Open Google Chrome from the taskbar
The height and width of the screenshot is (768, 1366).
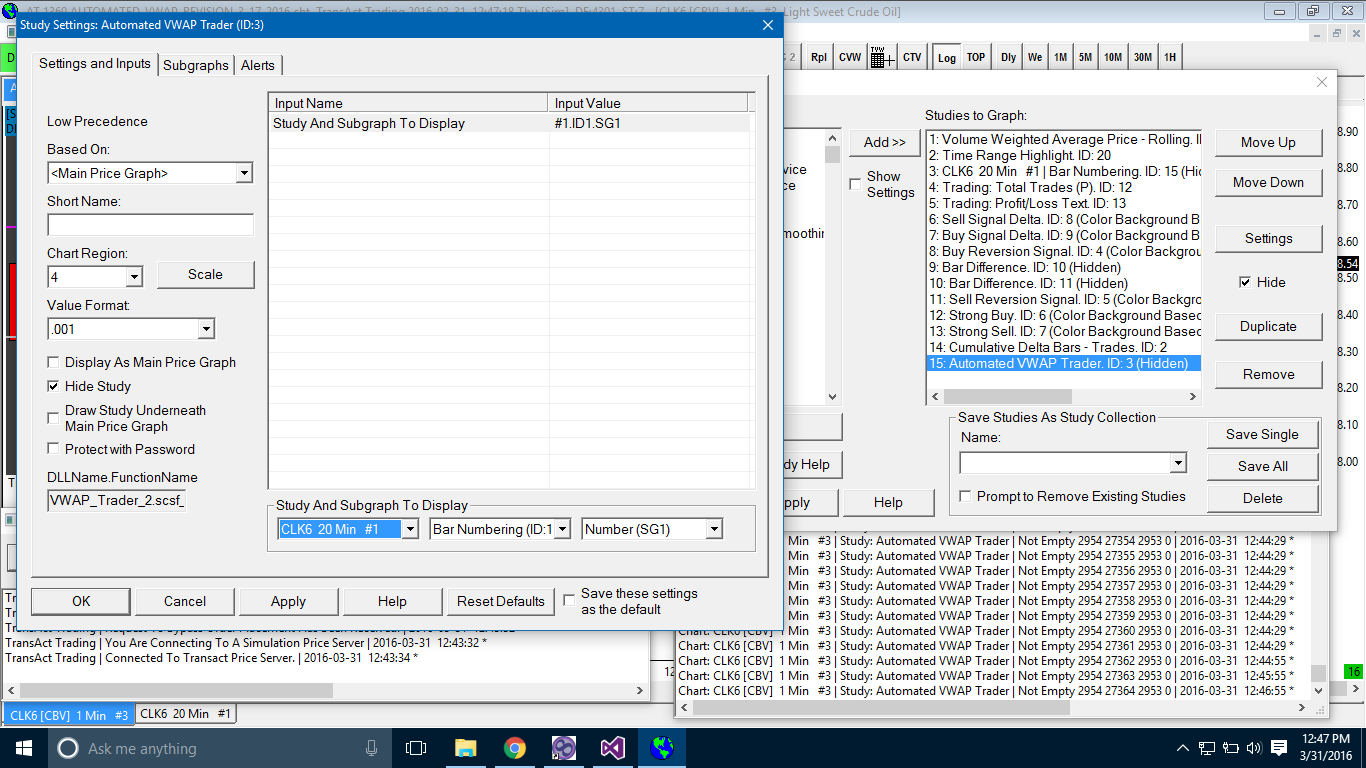click(514, 748)
